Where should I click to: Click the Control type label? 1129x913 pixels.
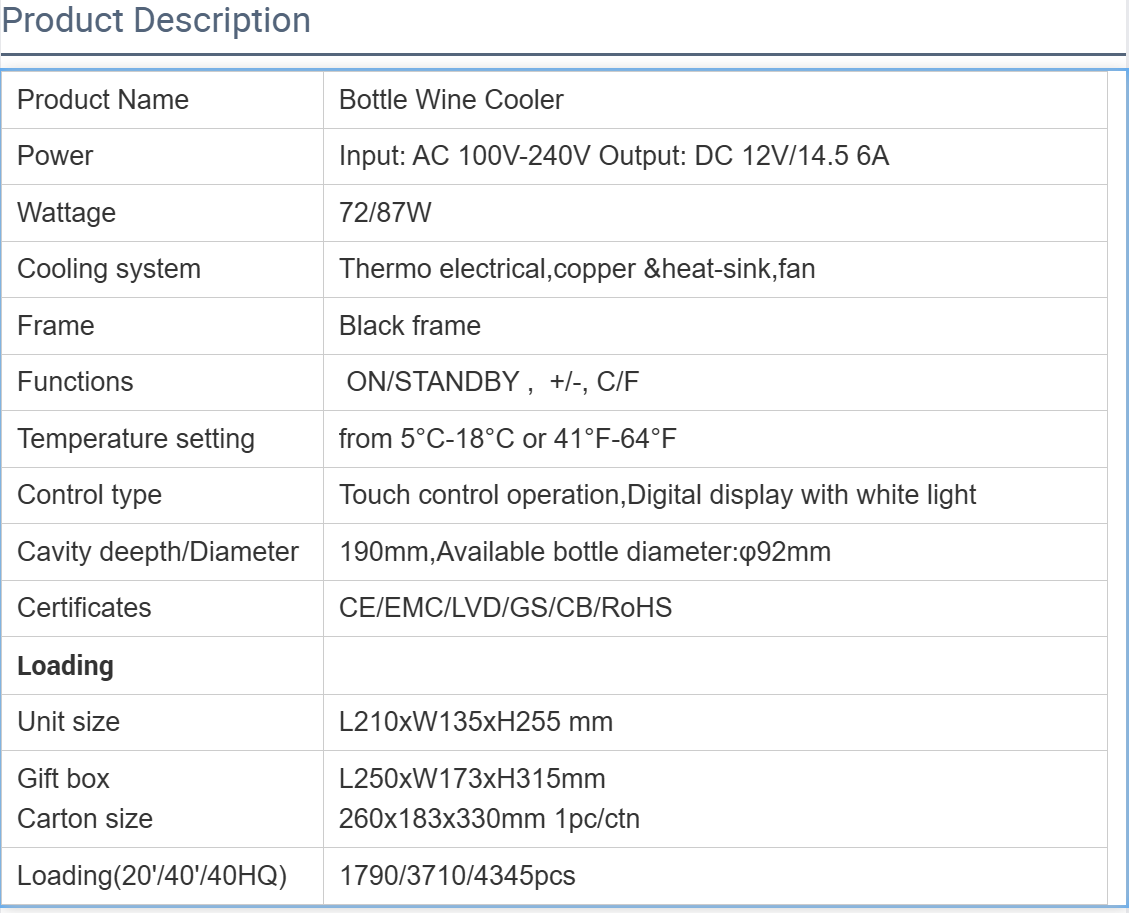(89, 495)
